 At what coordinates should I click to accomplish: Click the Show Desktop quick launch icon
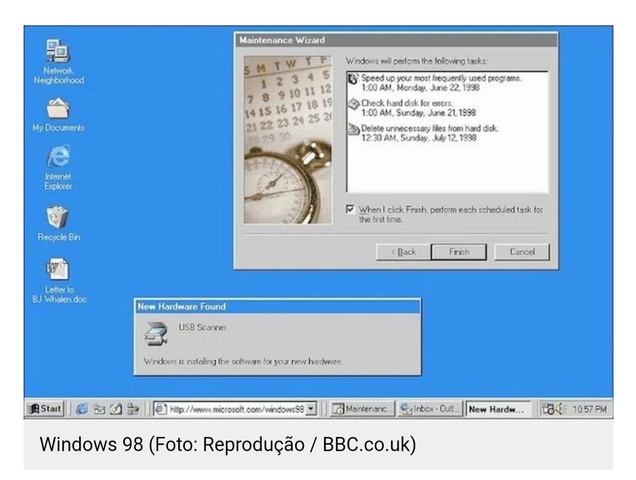click(x=116, y=409)
